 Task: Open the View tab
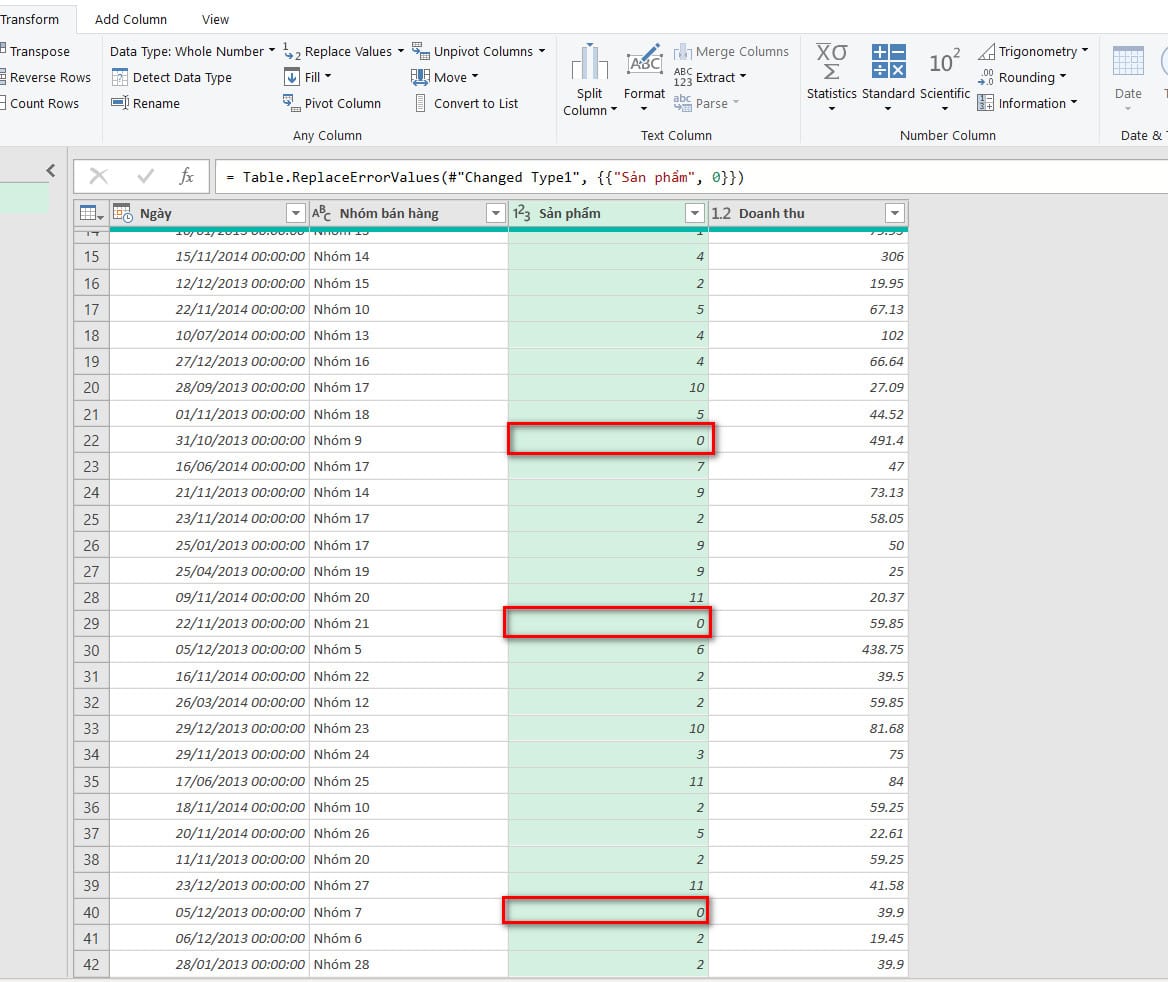[215, 19]
